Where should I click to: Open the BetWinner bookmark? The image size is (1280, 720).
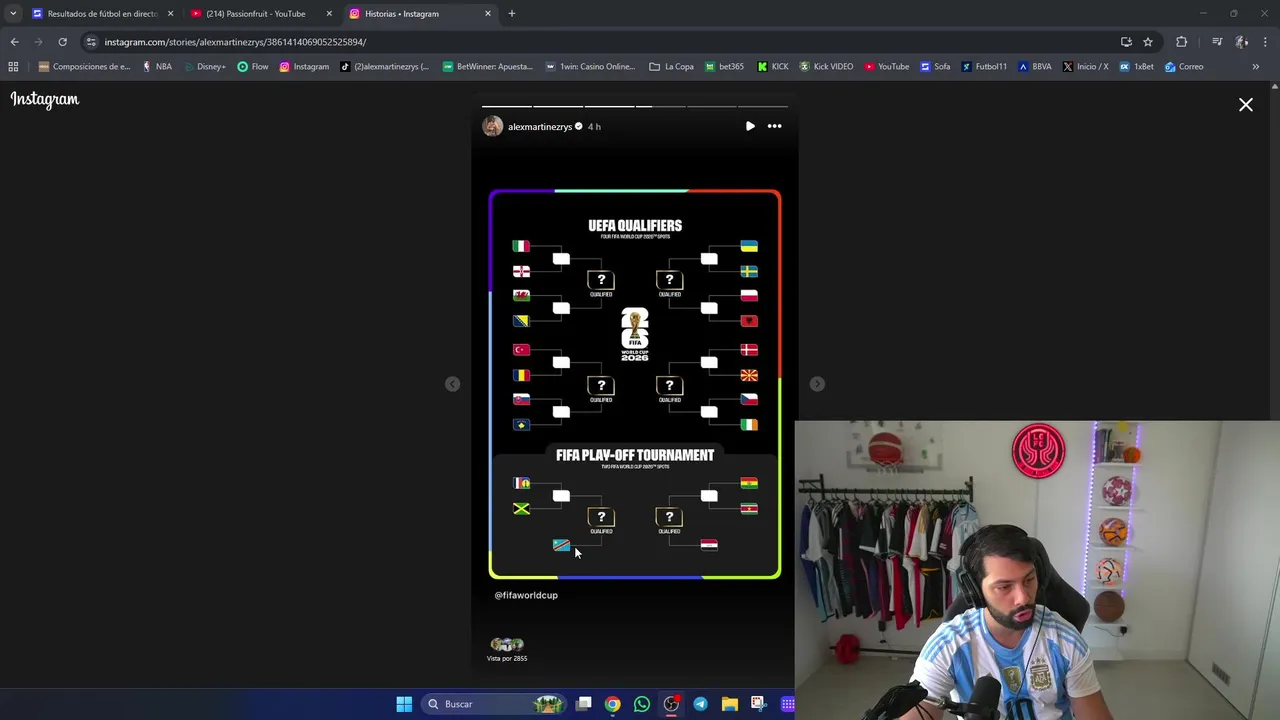487,67
